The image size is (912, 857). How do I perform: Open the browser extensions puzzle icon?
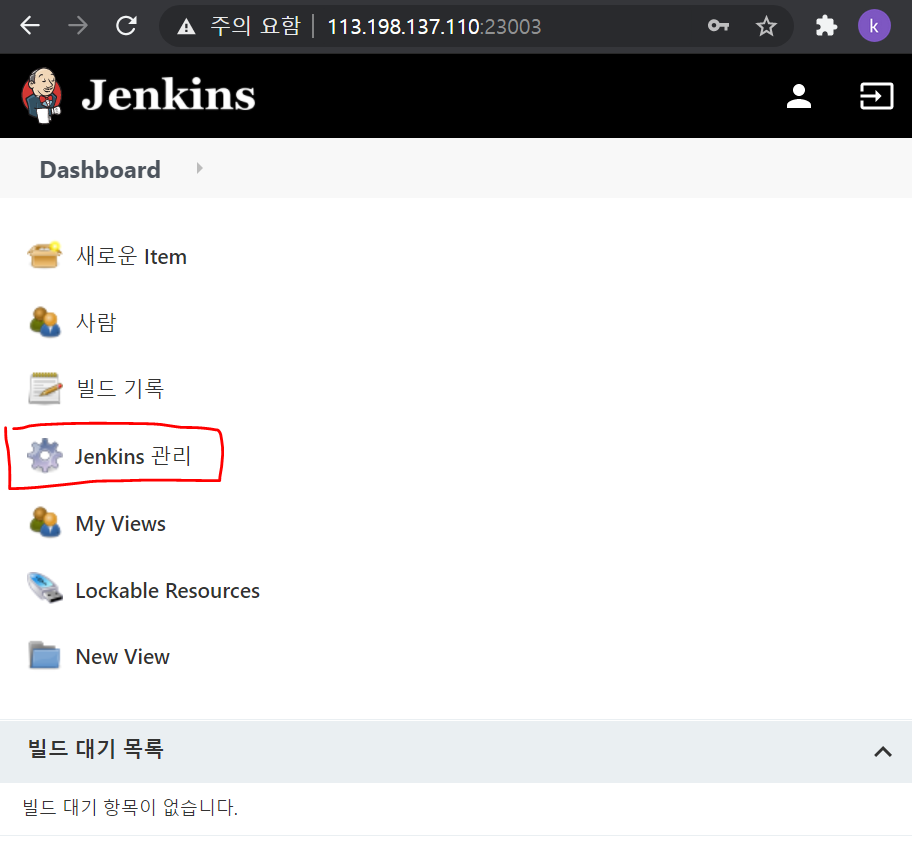coord(826,26)
